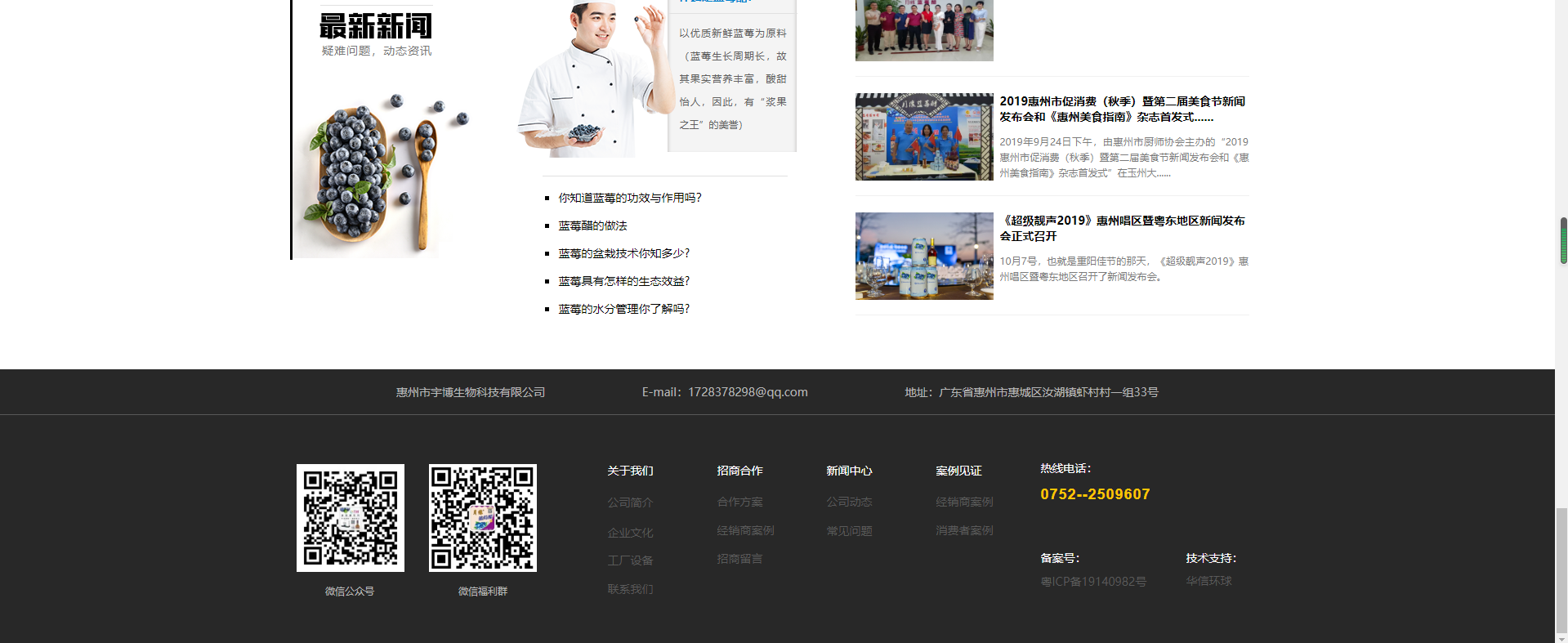Image resolution: width=1568 pixels, height=643 pixels.
Task: Open ICP record 粤ICP备19140982号
Action: tap(1093, 582)
